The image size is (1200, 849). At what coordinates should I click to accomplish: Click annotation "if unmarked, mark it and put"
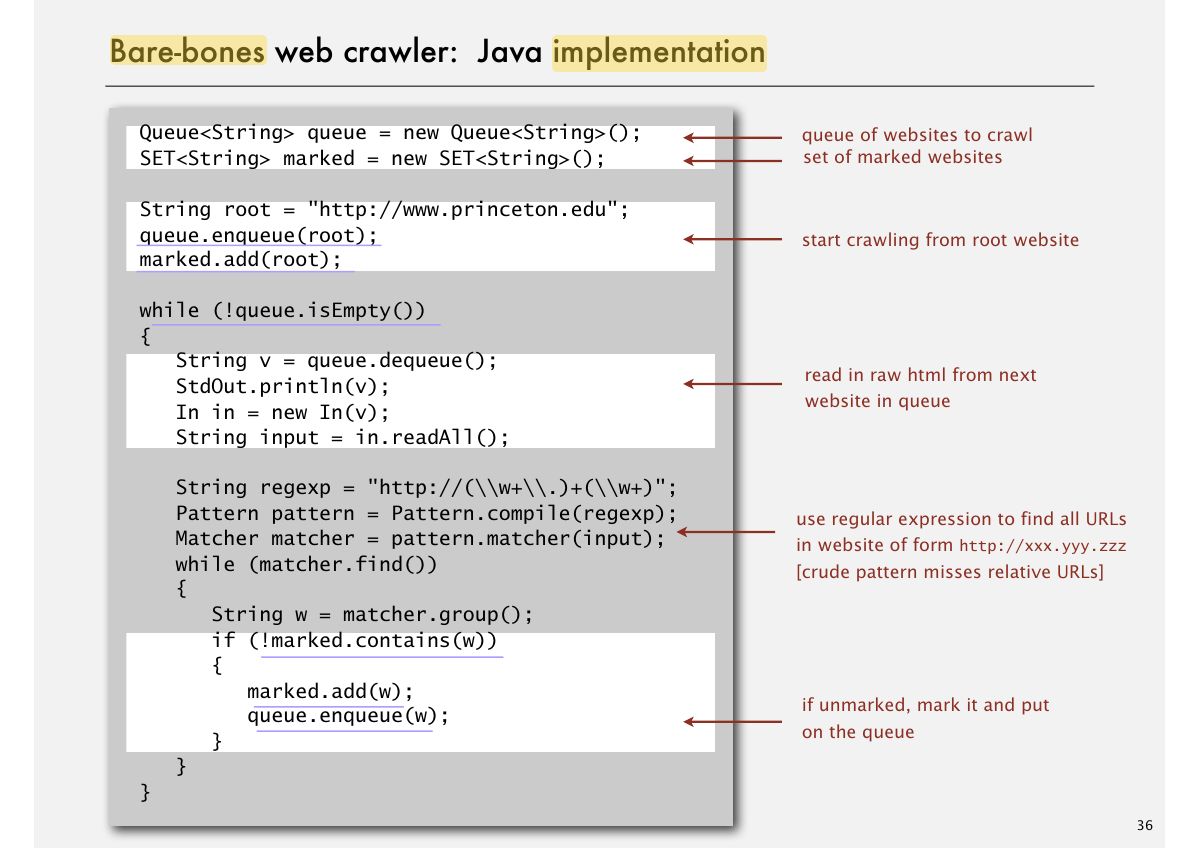coord(926,705)
